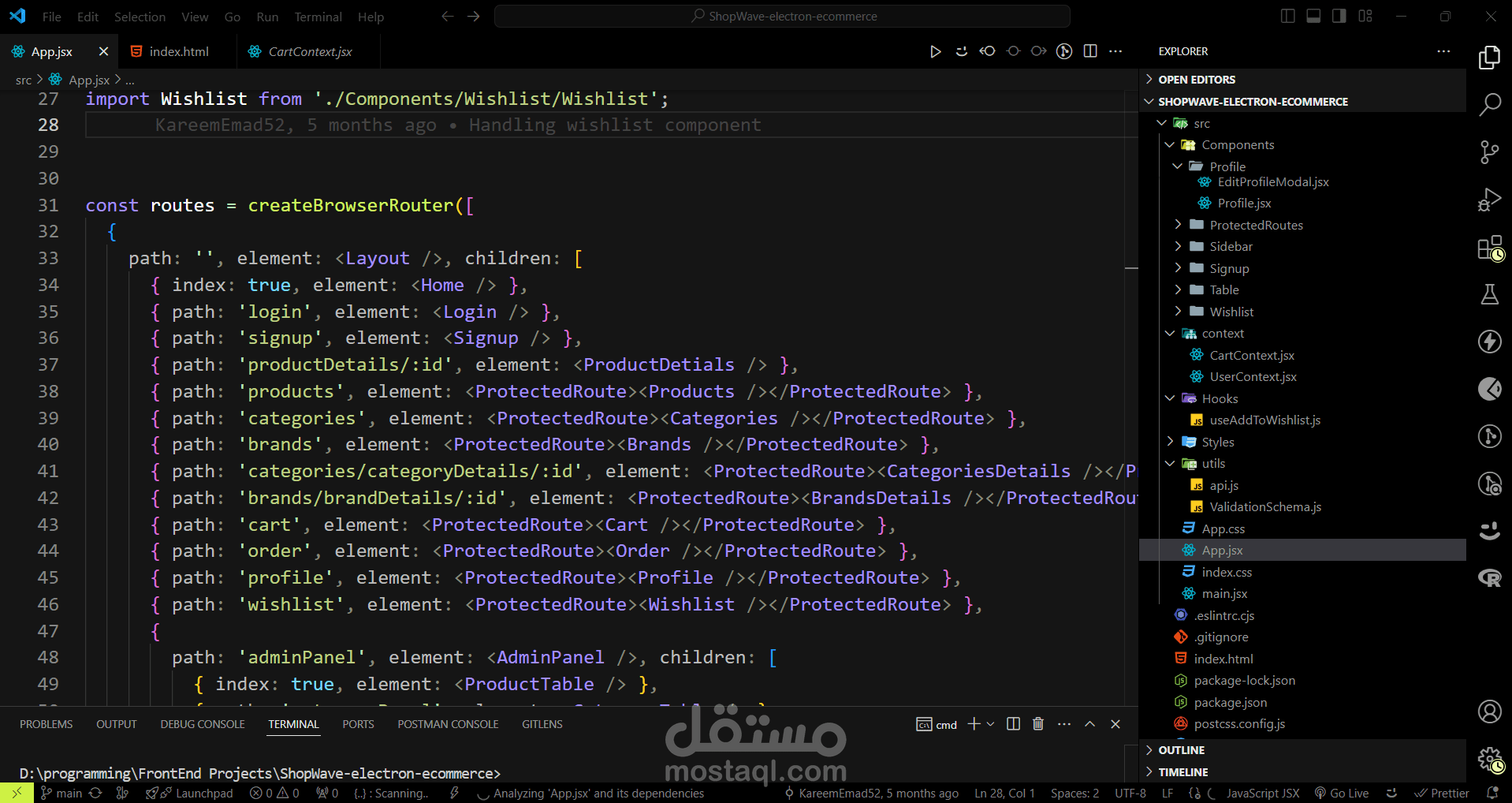Image resolution: width=1512 pixels, height=803 pixels.
Task: Click Prettier status bar item
Action: coord(1442,794)
